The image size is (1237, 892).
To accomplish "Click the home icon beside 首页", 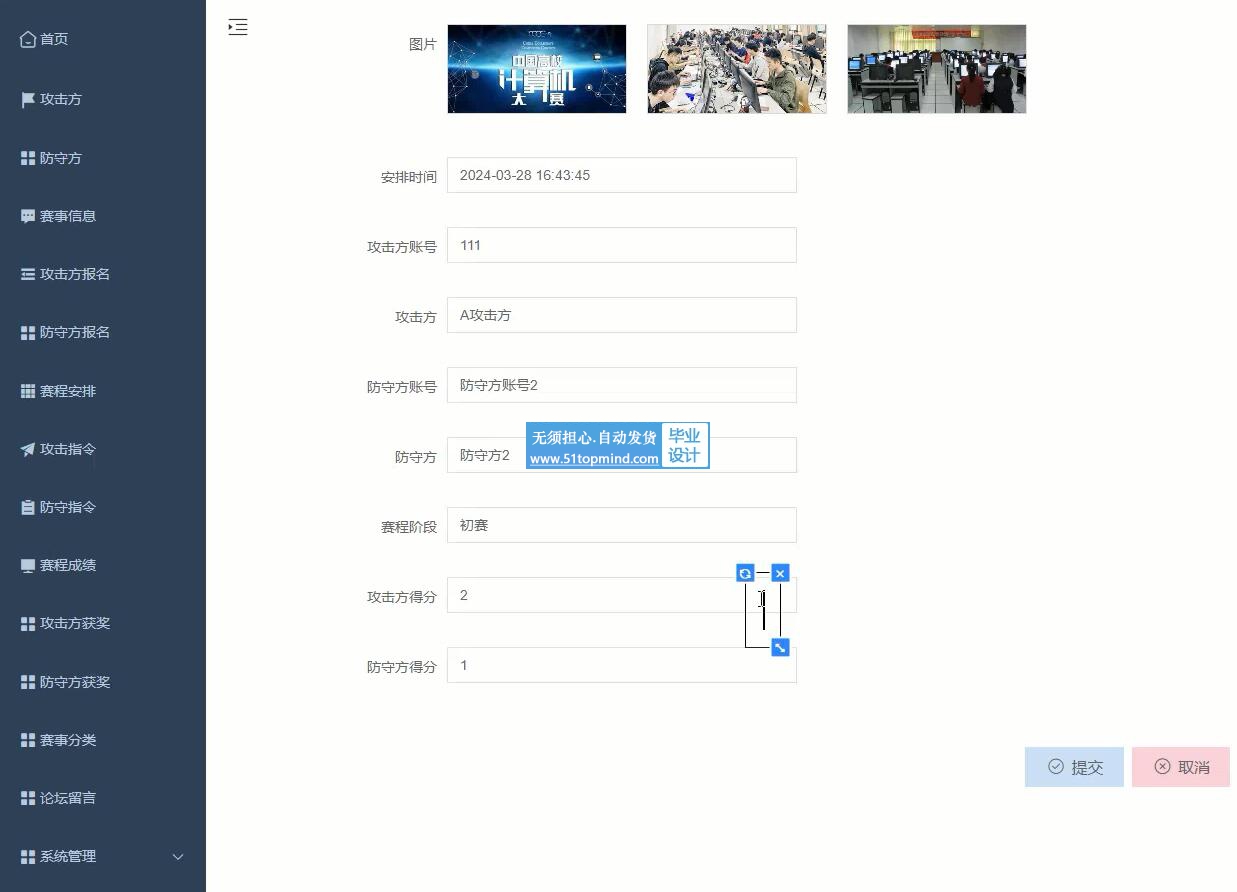I will pos(28,40).
